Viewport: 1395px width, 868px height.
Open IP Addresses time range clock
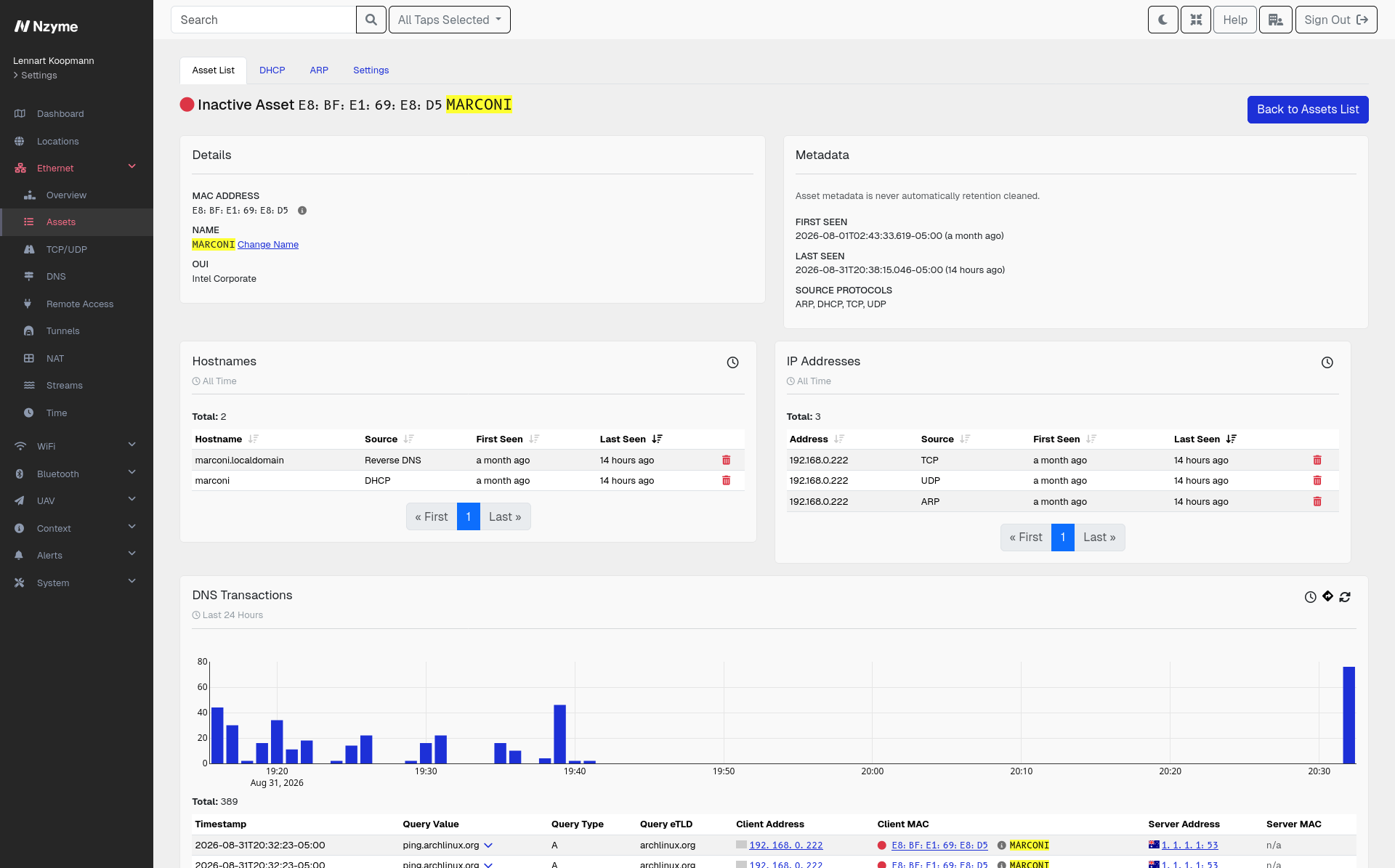click(x=1327, y=362)
